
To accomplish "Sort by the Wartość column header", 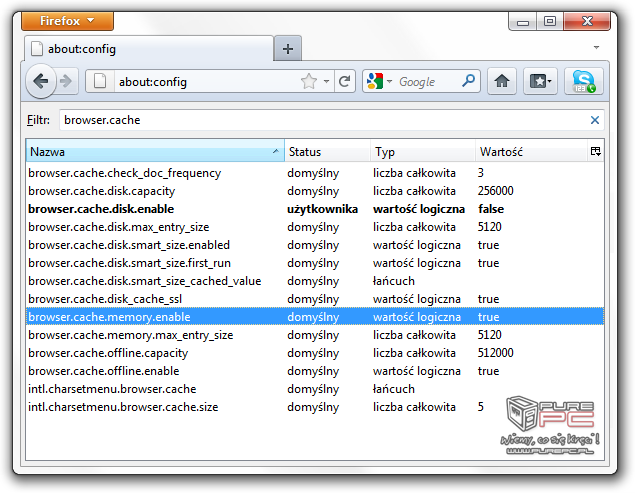I will point(530,152).
